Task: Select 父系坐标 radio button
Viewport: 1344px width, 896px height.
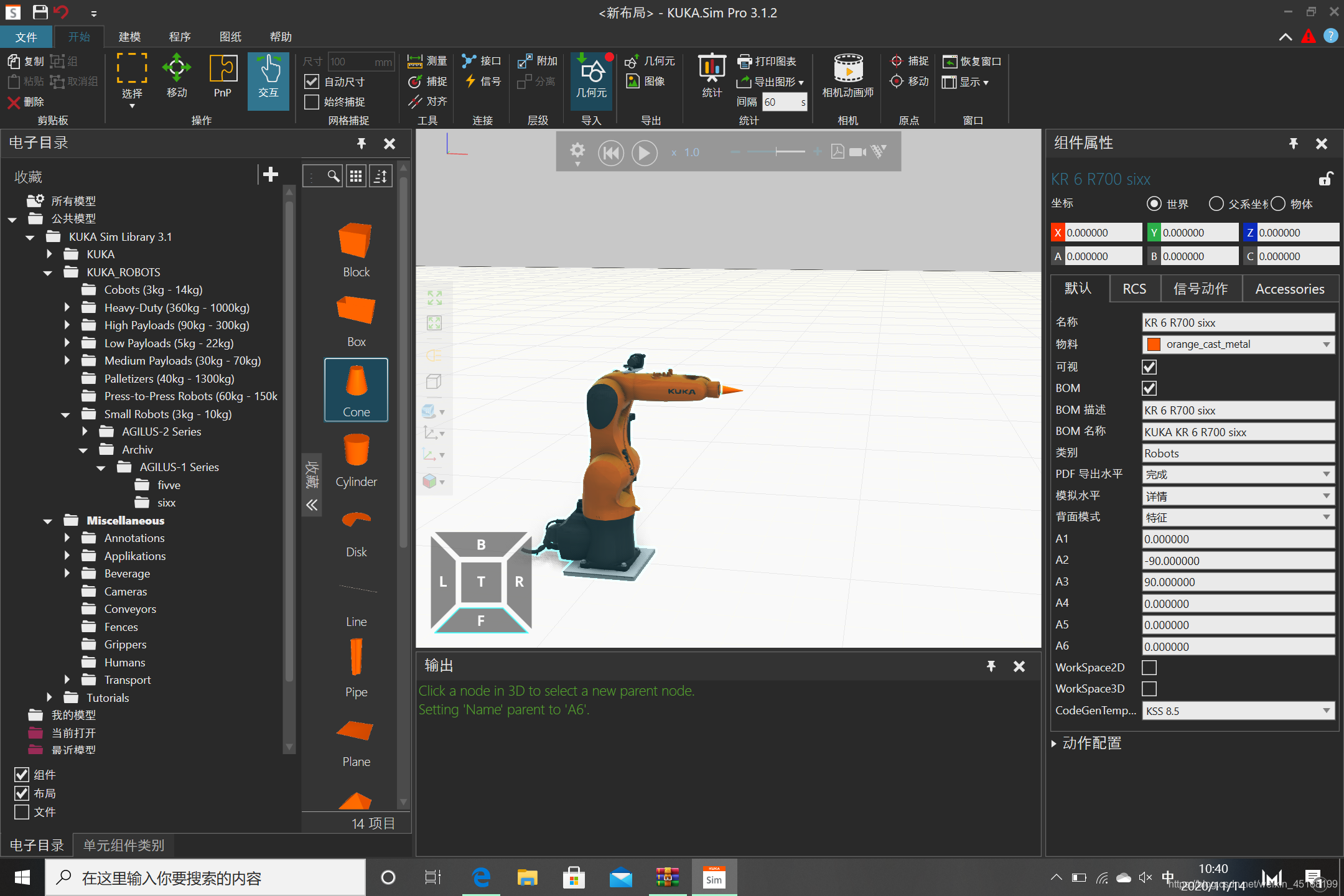Action: click(x=1216, y=203)
